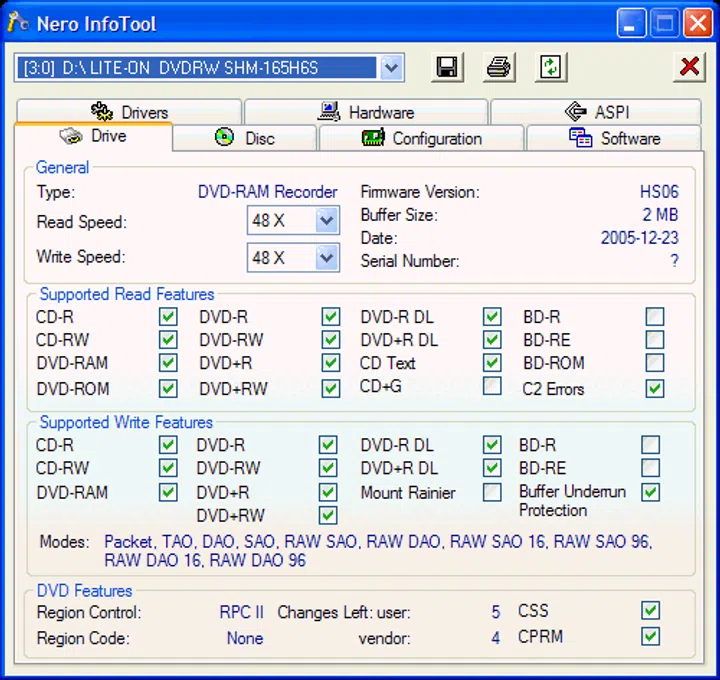The width and height of the screenshot is (720, 680).
Task: Expand the drive selection dropdown
Action: 391,68
